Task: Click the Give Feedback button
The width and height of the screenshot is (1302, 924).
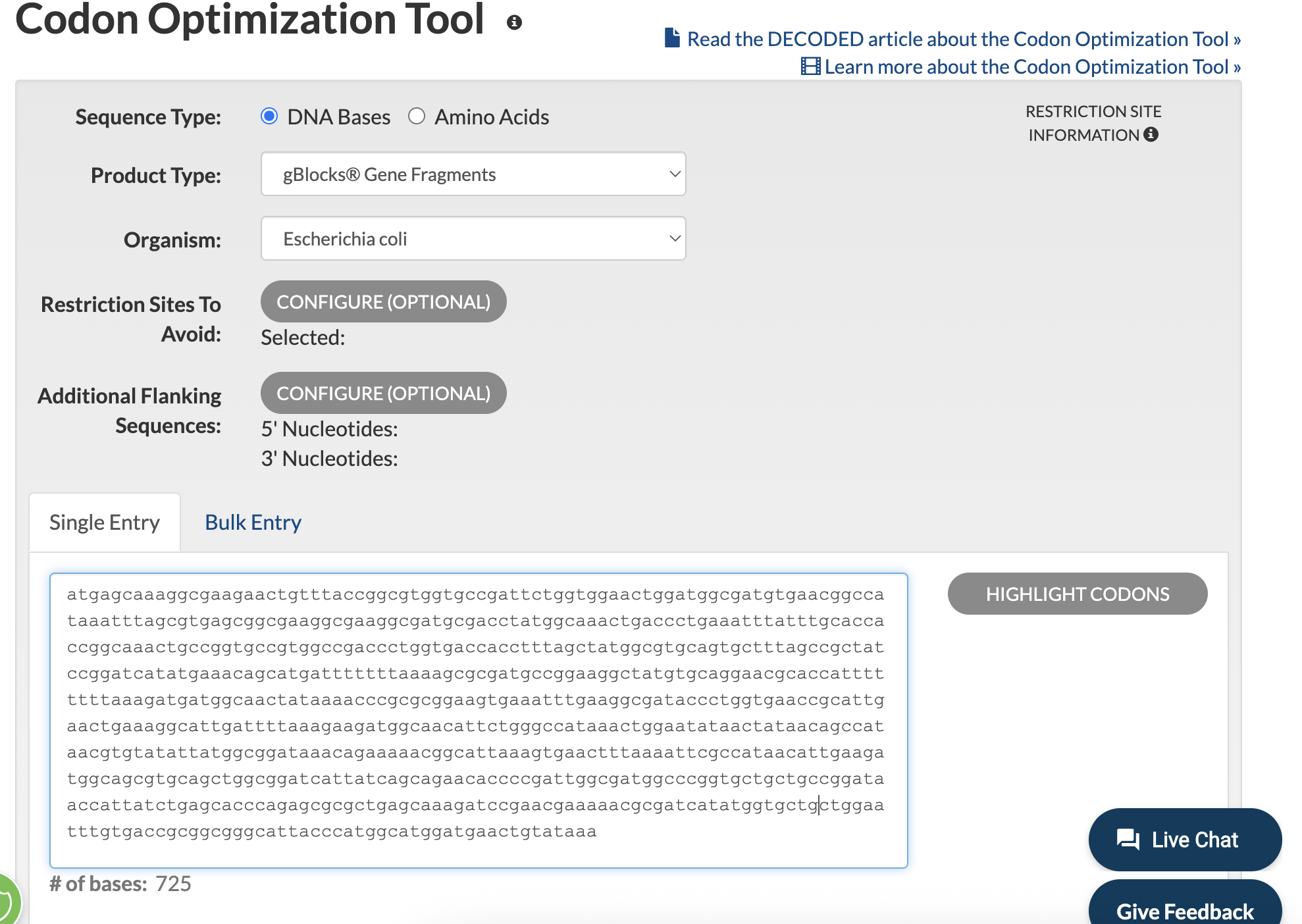Action: click(x=1184, y=911)
